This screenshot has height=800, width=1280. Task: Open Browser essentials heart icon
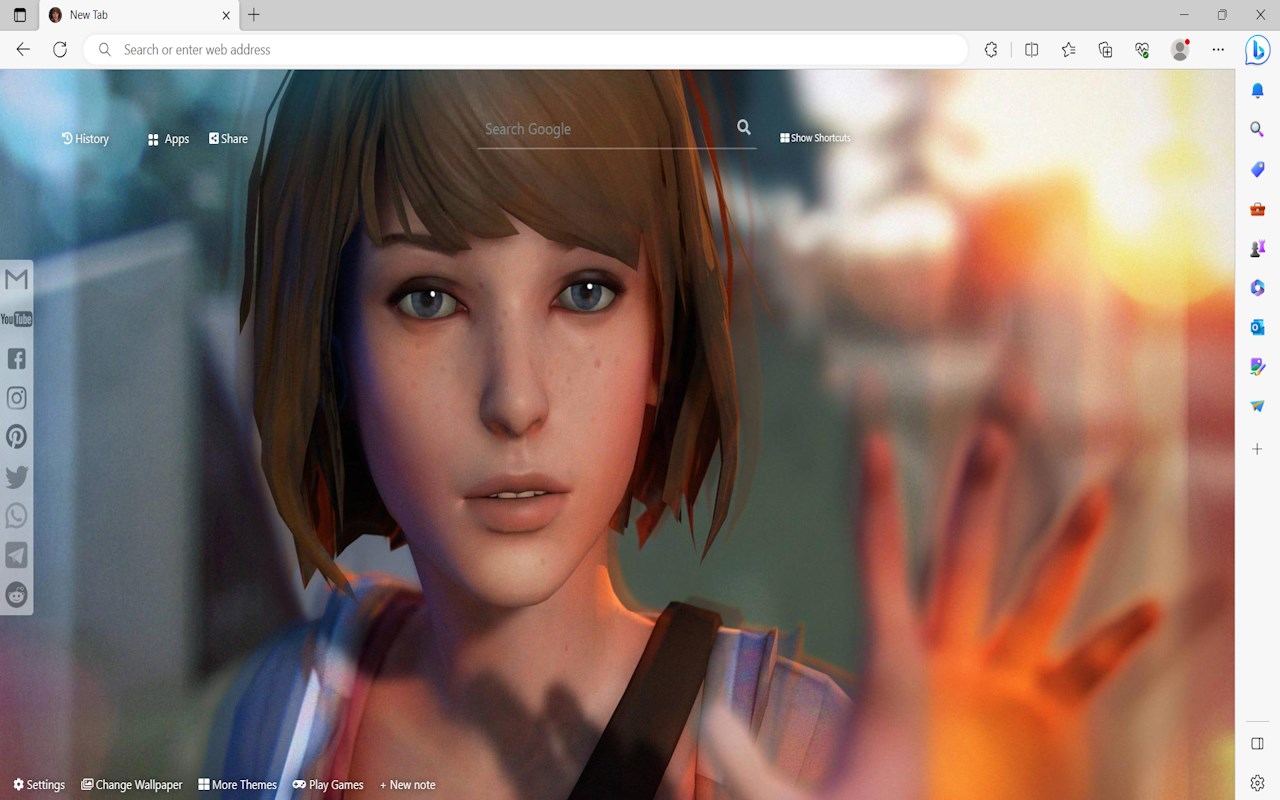point(1142,50)
